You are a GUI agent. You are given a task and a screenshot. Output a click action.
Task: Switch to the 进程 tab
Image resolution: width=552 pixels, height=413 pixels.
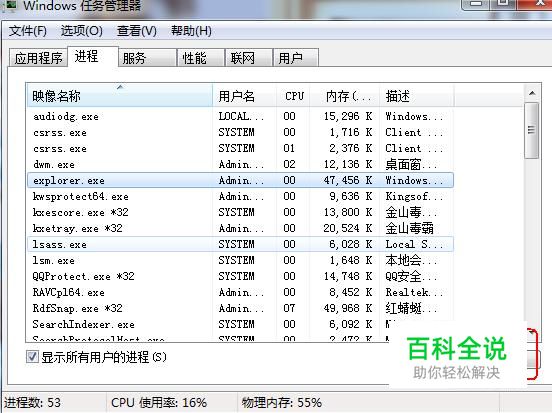pyautogui.click(x=93, y=56)
